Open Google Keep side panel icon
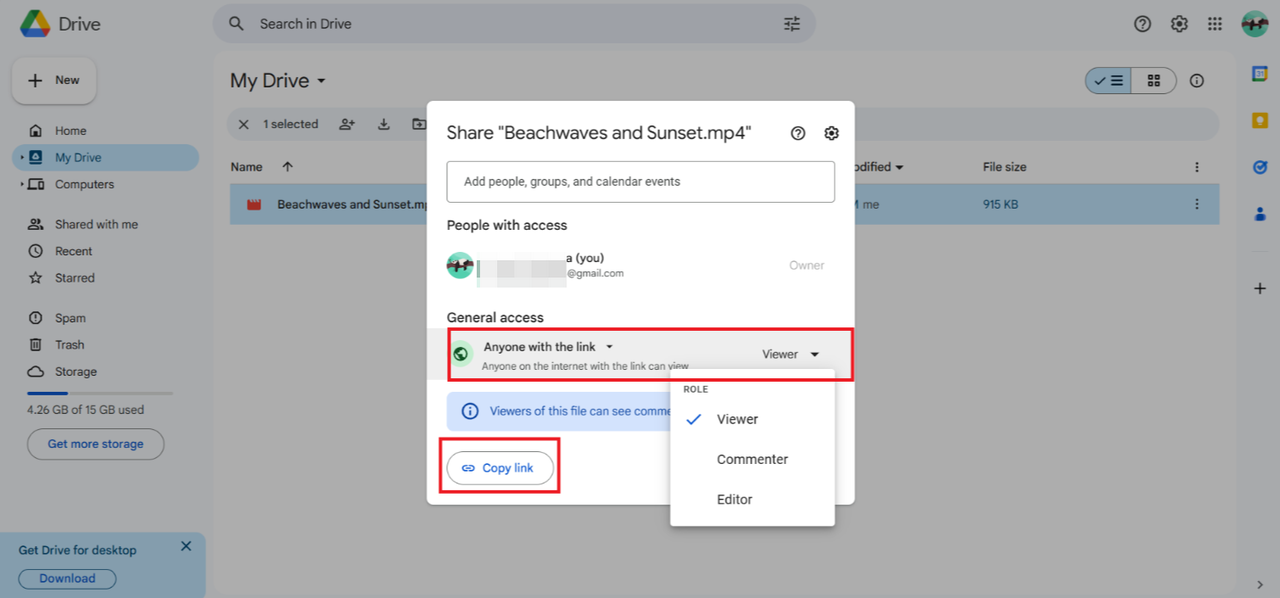This screenshot has height=598, width=1280. coord(1260,121)
